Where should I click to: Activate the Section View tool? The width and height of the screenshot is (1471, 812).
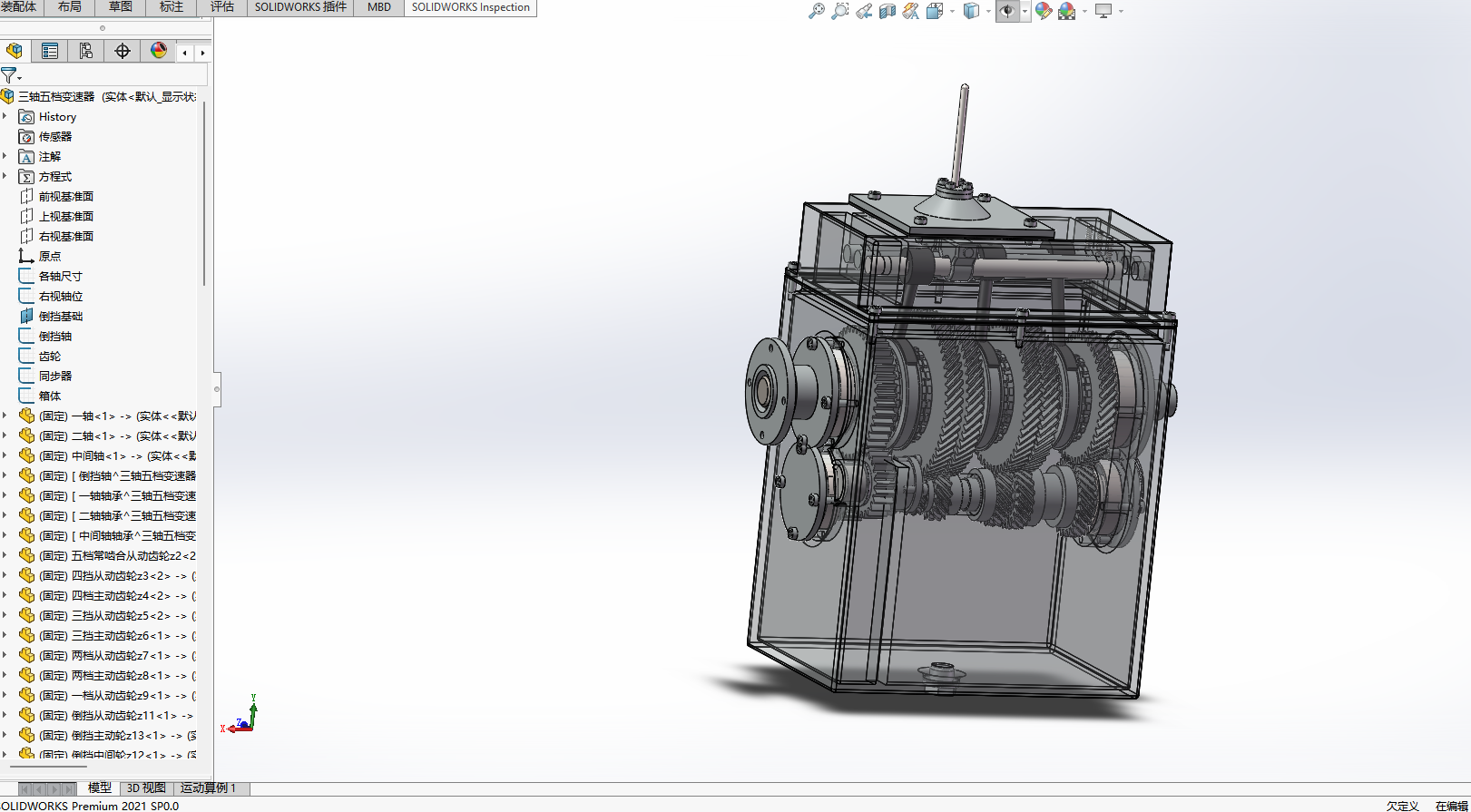[x=888, y=11]
